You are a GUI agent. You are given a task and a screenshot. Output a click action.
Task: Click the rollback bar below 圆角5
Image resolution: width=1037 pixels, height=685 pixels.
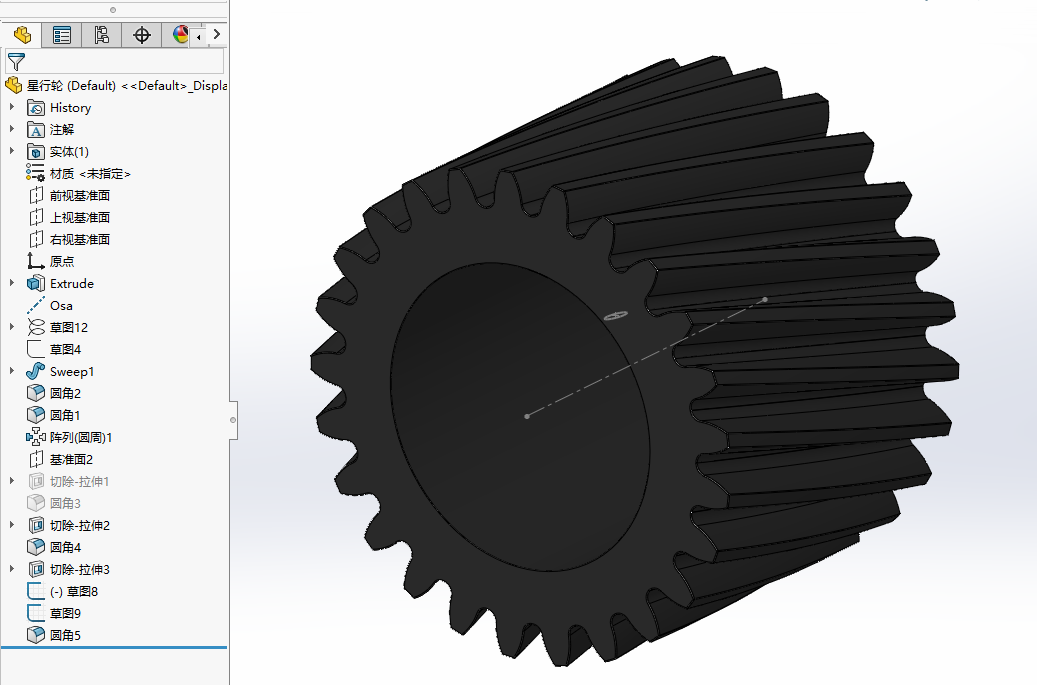point(114,647)
